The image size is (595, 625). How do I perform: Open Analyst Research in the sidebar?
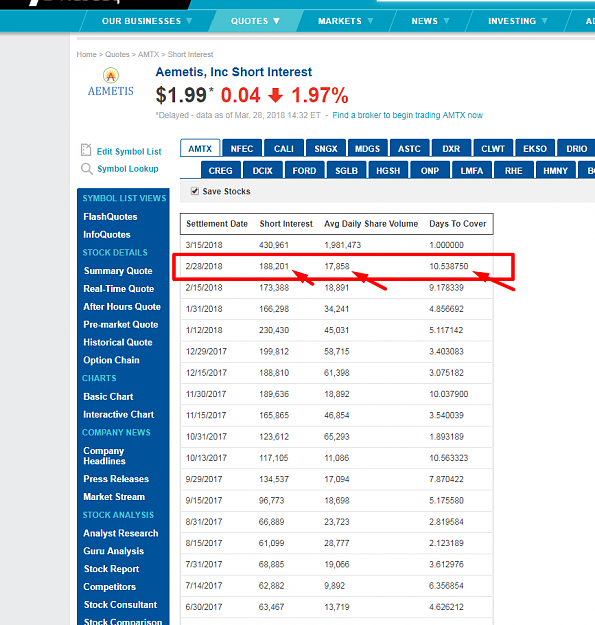(121, 533)
